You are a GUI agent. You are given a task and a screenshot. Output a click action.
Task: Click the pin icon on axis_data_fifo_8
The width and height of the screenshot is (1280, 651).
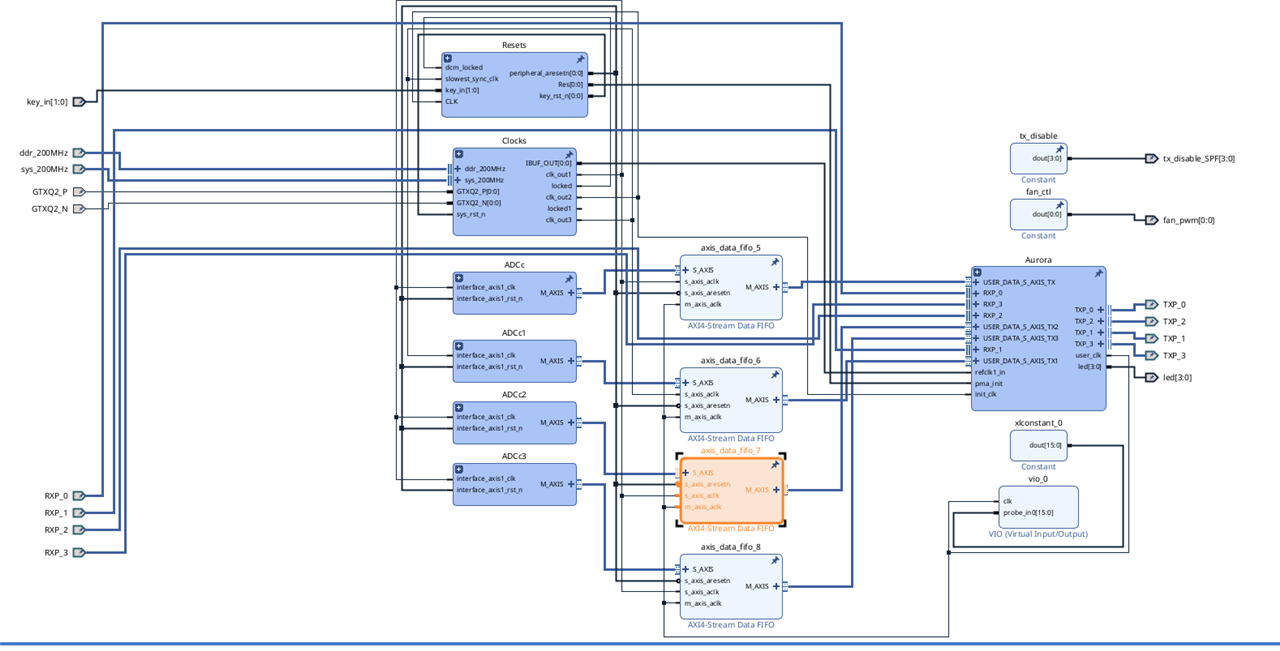[x=775, y=561]
